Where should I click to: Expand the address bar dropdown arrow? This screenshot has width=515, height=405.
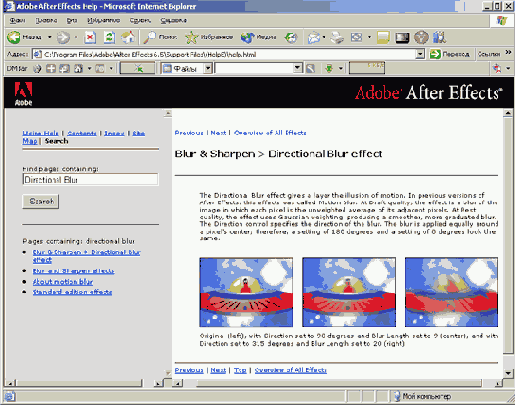tap(420, 54)
